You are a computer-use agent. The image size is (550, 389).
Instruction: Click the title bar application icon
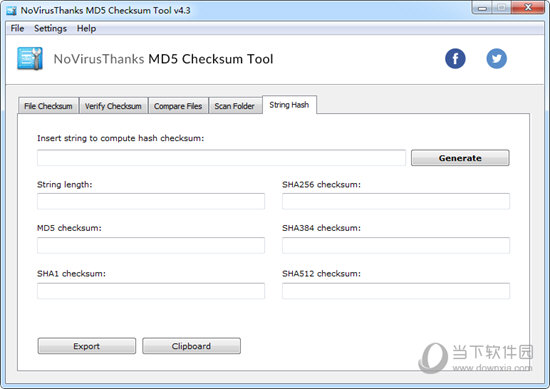click(11, 11)
